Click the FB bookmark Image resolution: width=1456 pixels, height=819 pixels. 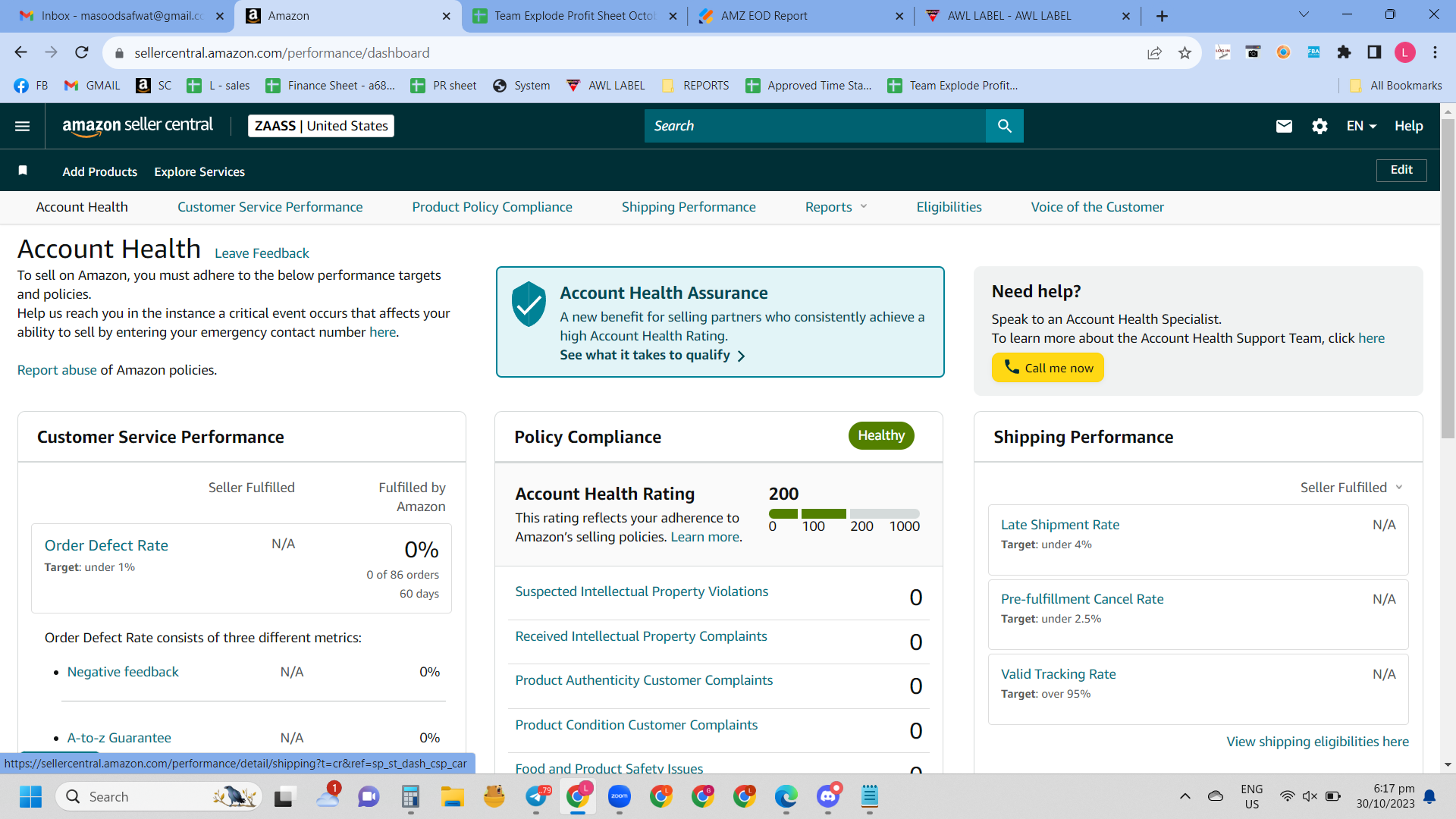[x=31, y=86]
